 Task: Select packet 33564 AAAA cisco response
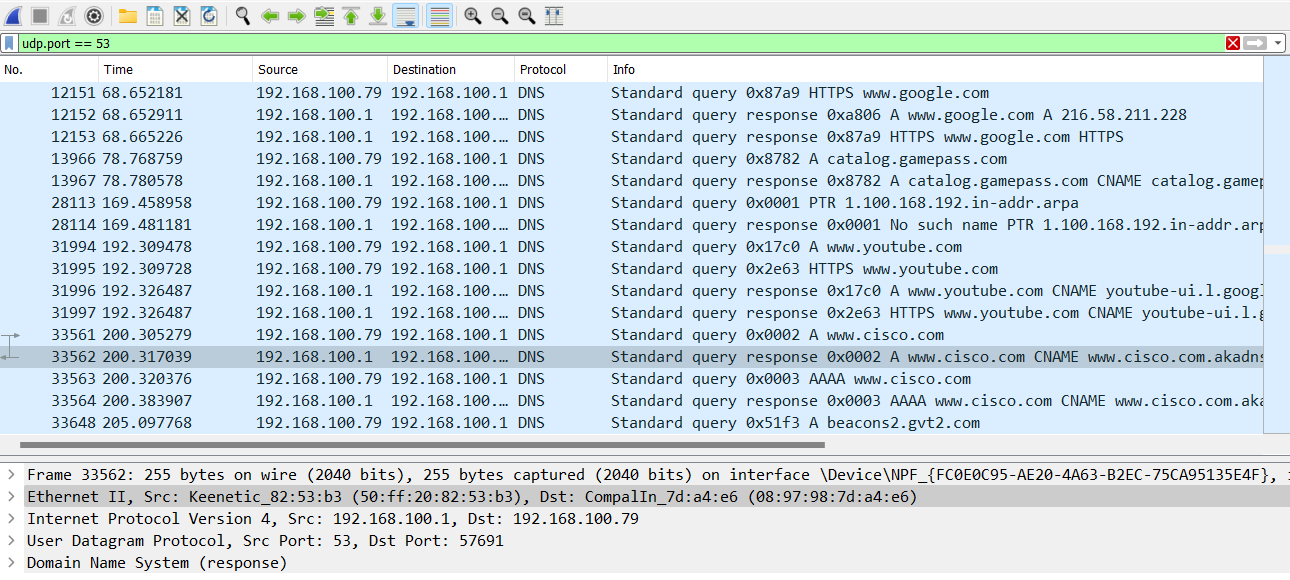pyautogui.click(x=632, y=401)
